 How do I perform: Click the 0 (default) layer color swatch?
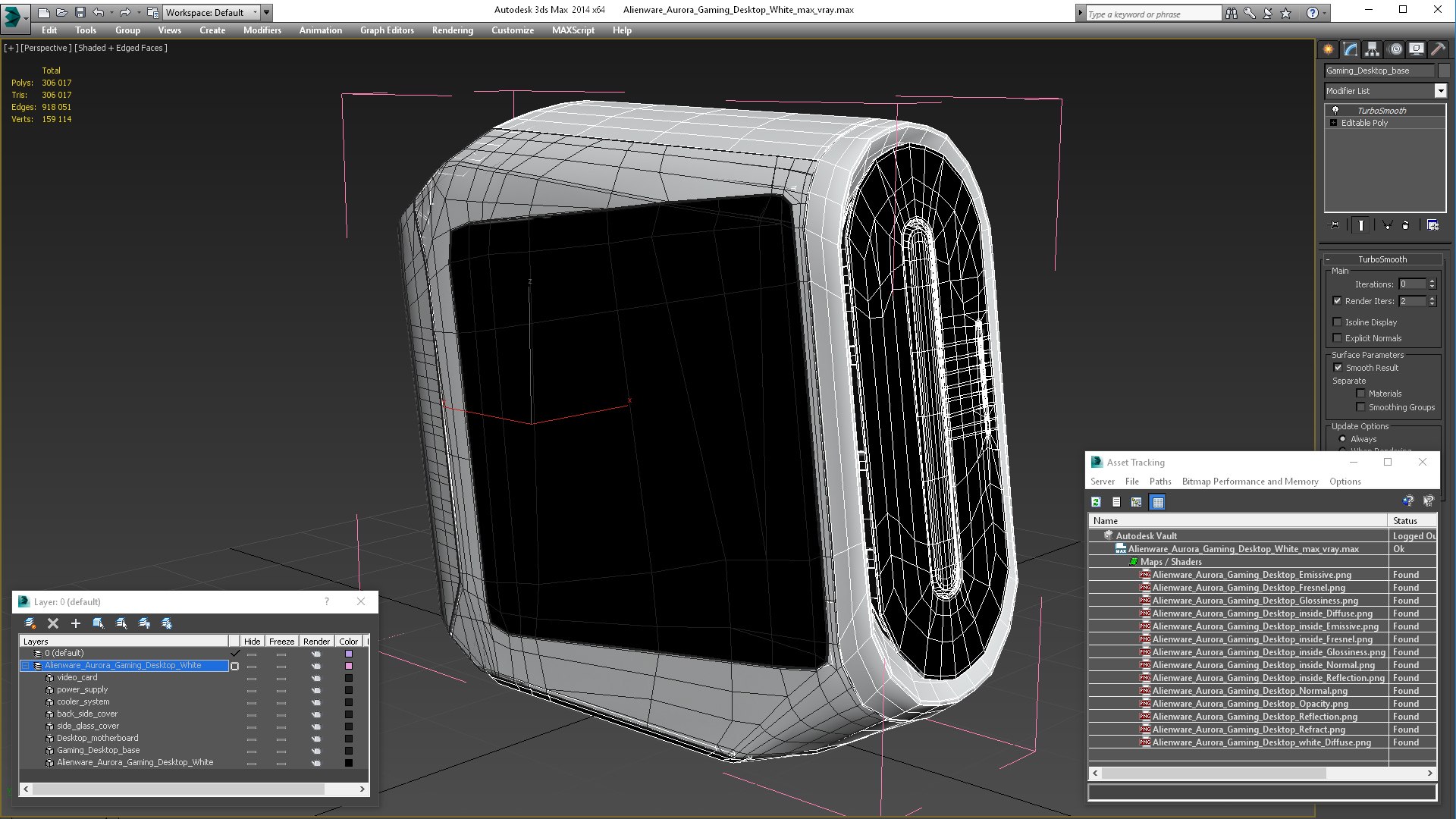point(349,654)
